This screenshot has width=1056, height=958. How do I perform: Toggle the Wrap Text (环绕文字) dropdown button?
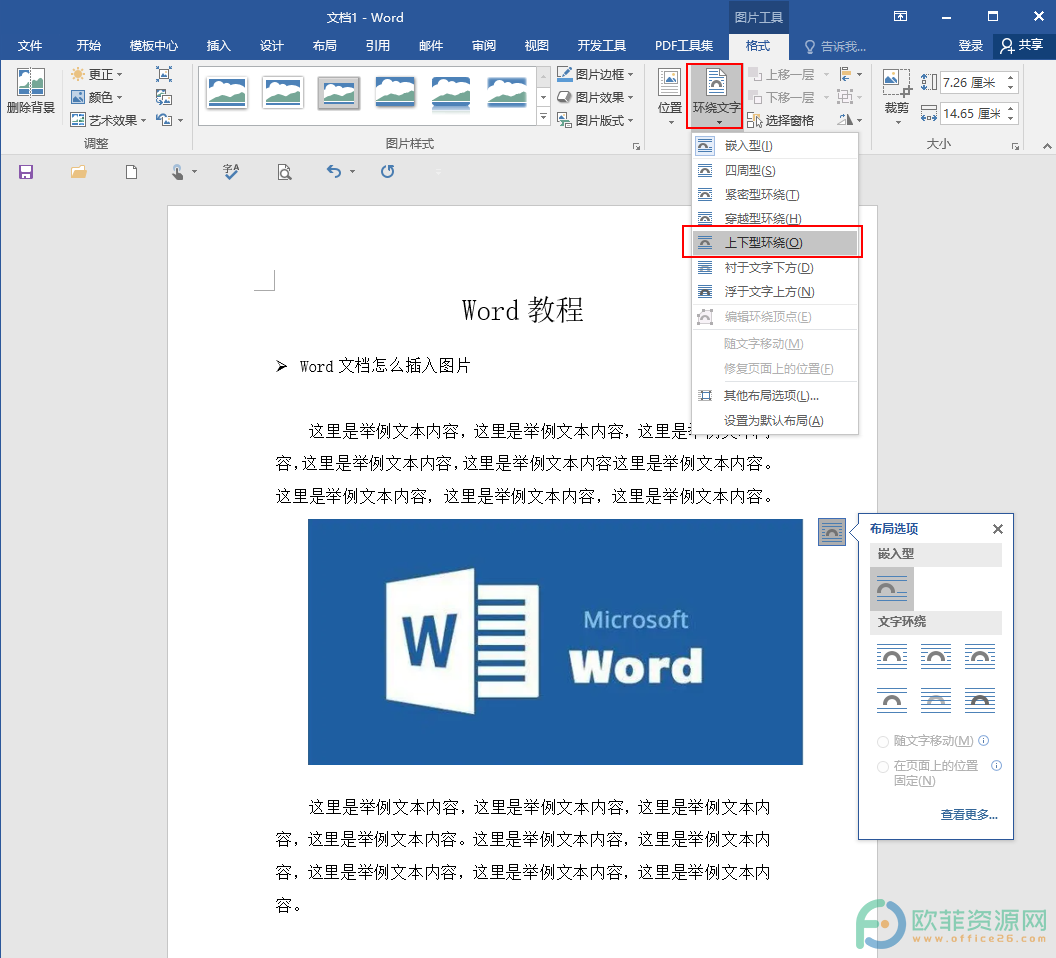point(715,96)
